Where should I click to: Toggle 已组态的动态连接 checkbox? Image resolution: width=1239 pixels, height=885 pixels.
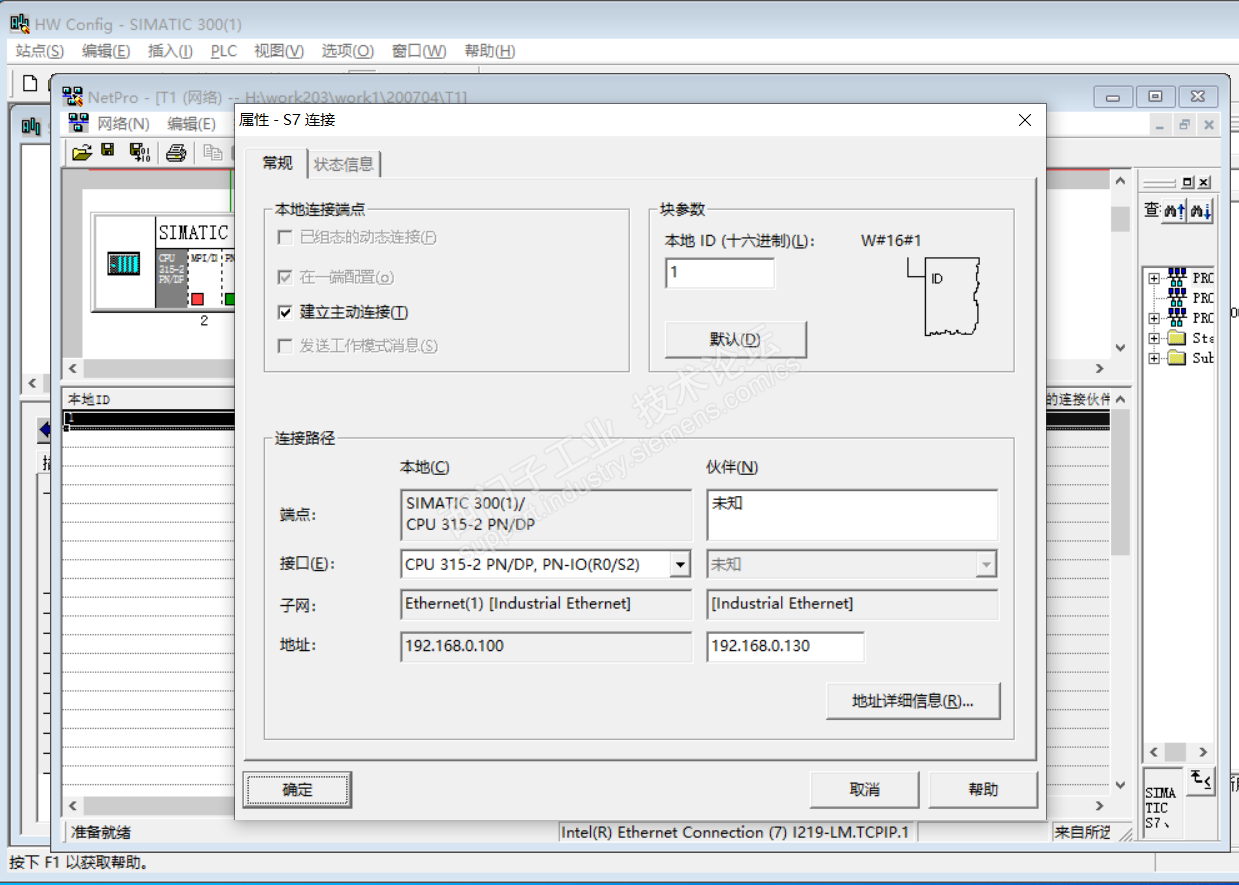(284, 238)
